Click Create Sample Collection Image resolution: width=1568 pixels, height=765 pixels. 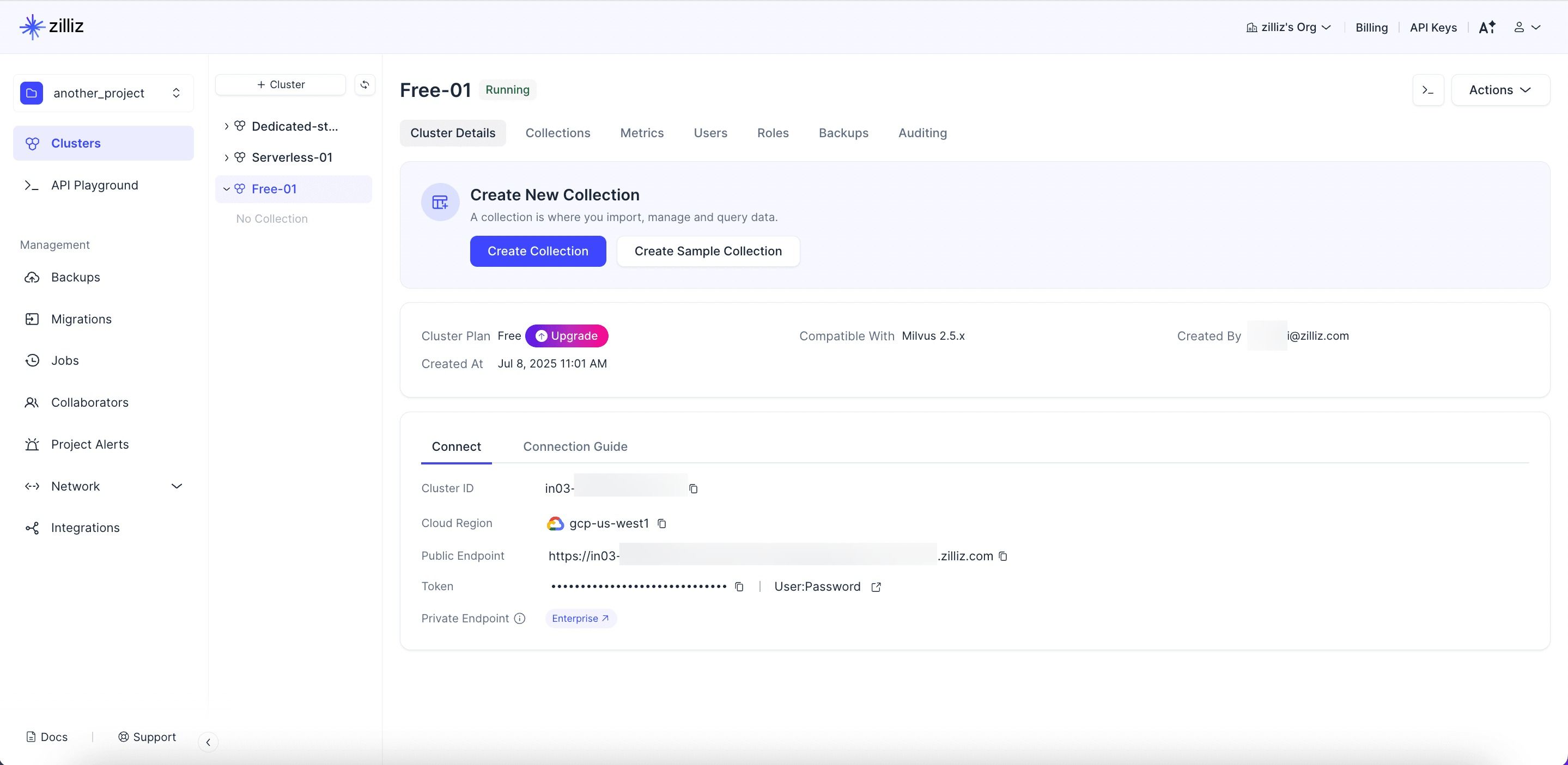tap(708, 251)
